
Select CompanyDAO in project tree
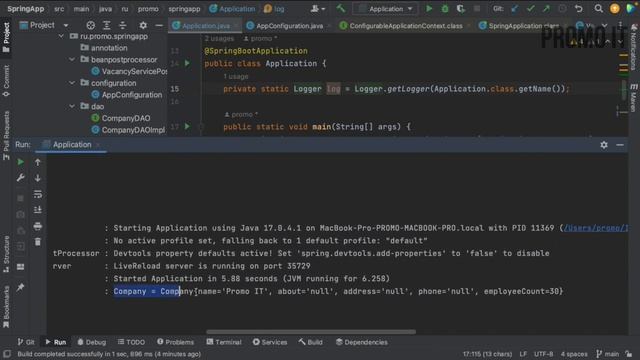pos(126,118)
